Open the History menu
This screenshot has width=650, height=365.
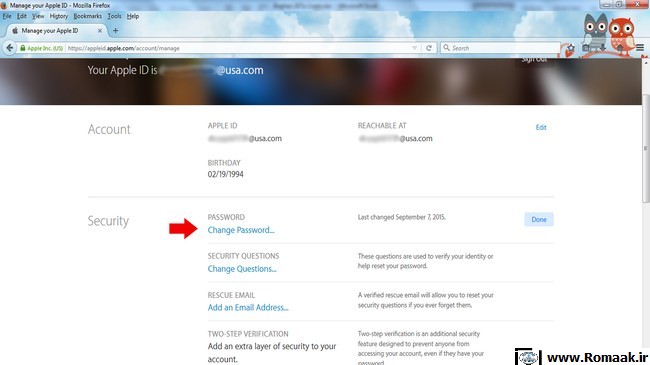click(x=58, y=16)
